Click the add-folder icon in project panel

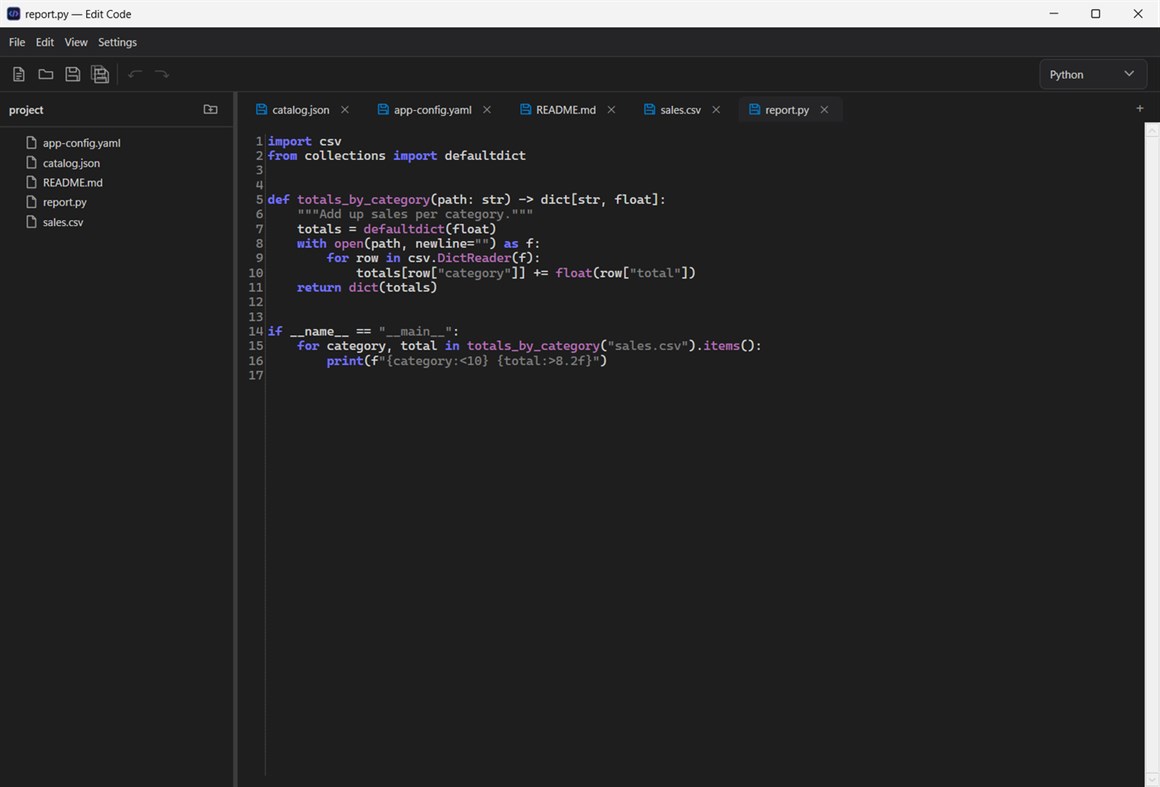click(x=211, y=109)
